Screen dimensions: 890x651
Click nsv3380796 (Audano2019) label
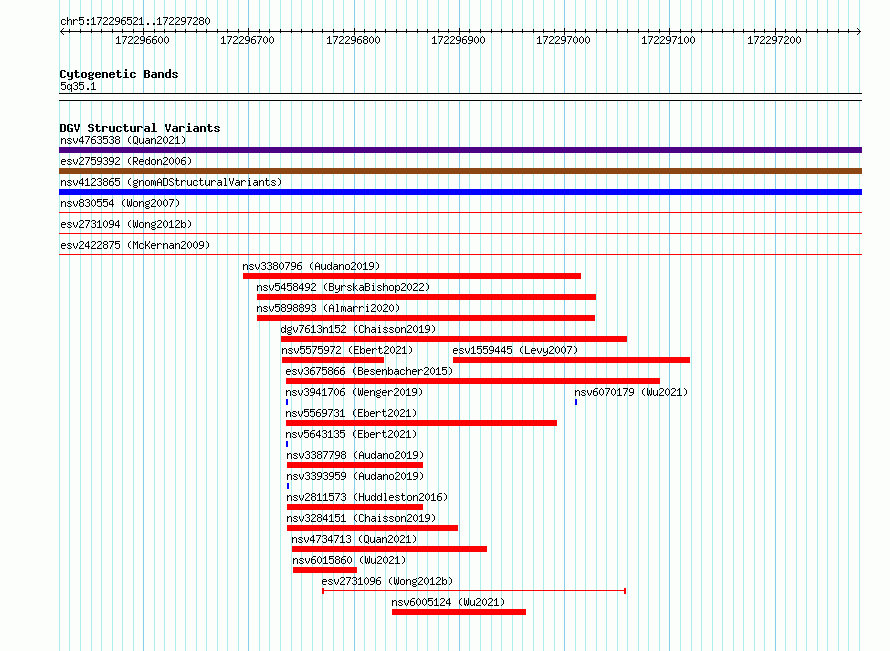(x=311, y=266)
